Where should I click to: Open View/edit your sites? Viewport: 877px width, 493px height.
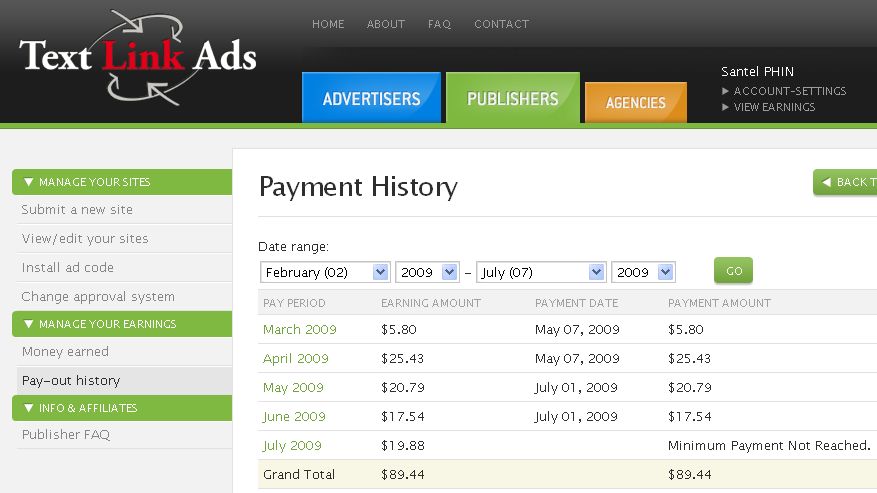click(85, 238)
